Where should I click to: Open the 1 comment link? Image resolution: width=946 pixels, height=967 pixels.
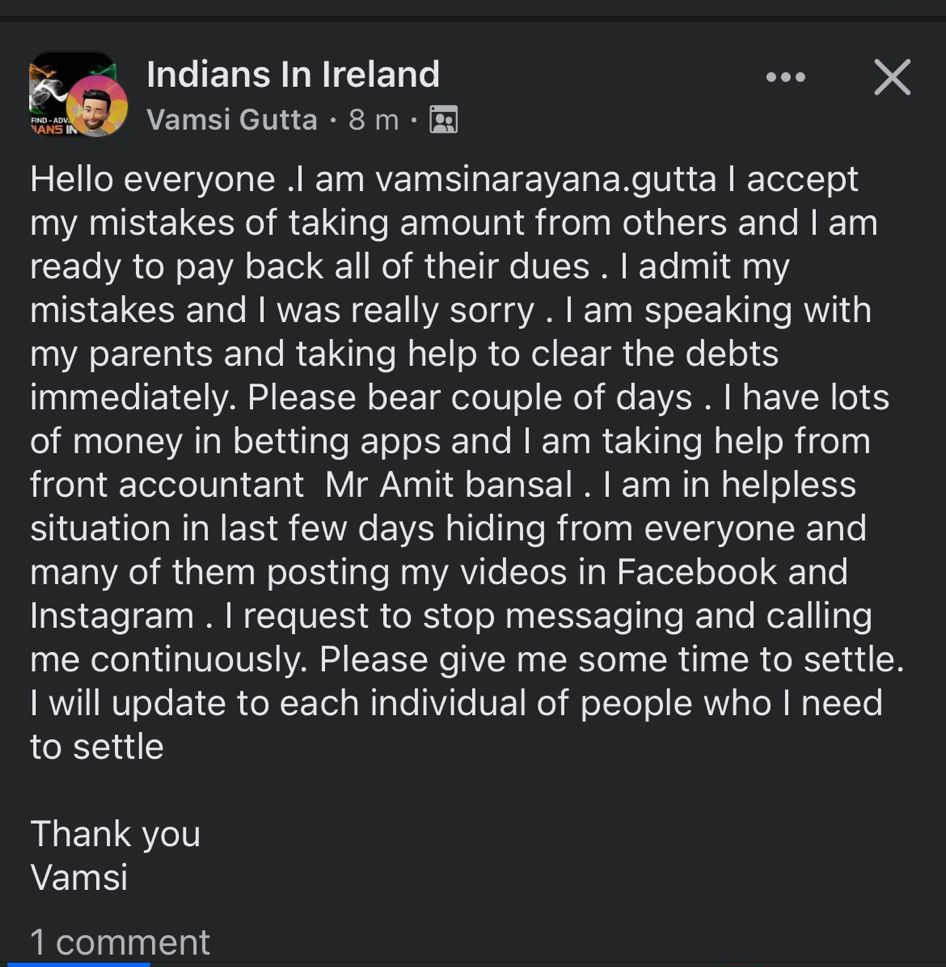(x=120, y=941)
